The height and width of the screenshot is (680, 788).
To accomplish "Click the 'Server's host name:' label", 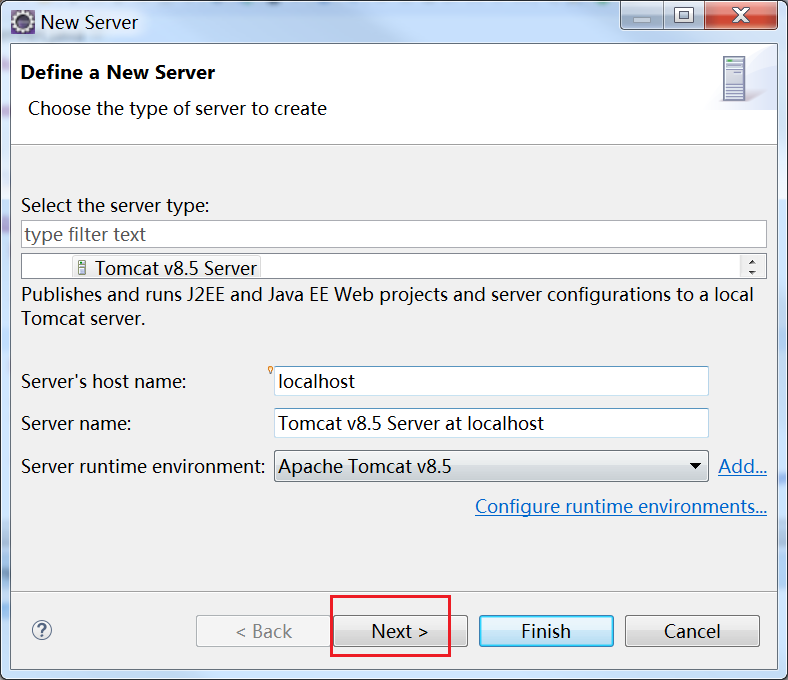I will click(x=104, y=381).
